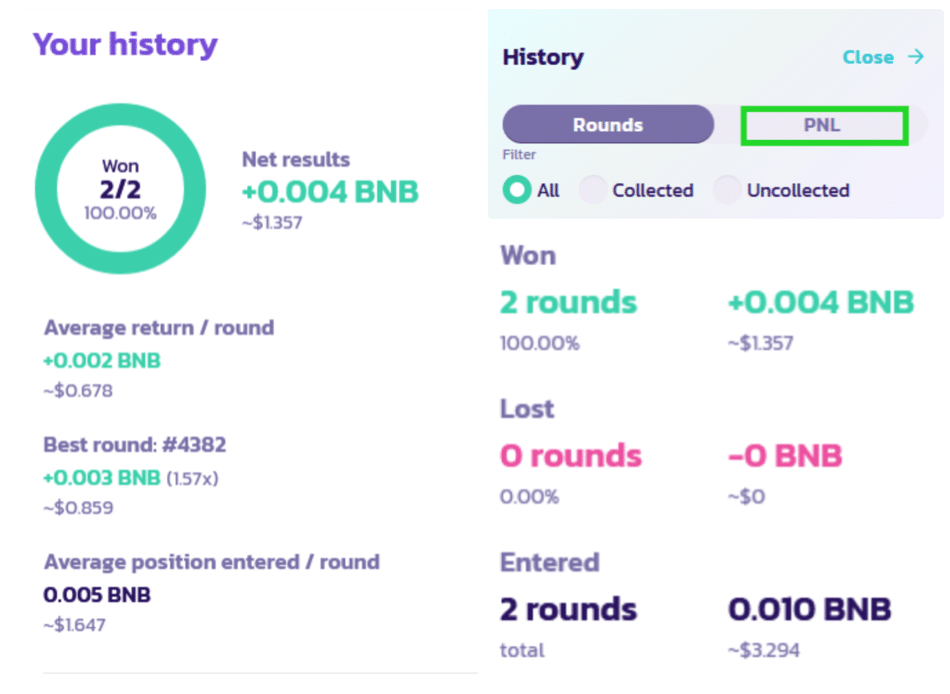Click the Lost 0 rounds stat

point(571,456)
